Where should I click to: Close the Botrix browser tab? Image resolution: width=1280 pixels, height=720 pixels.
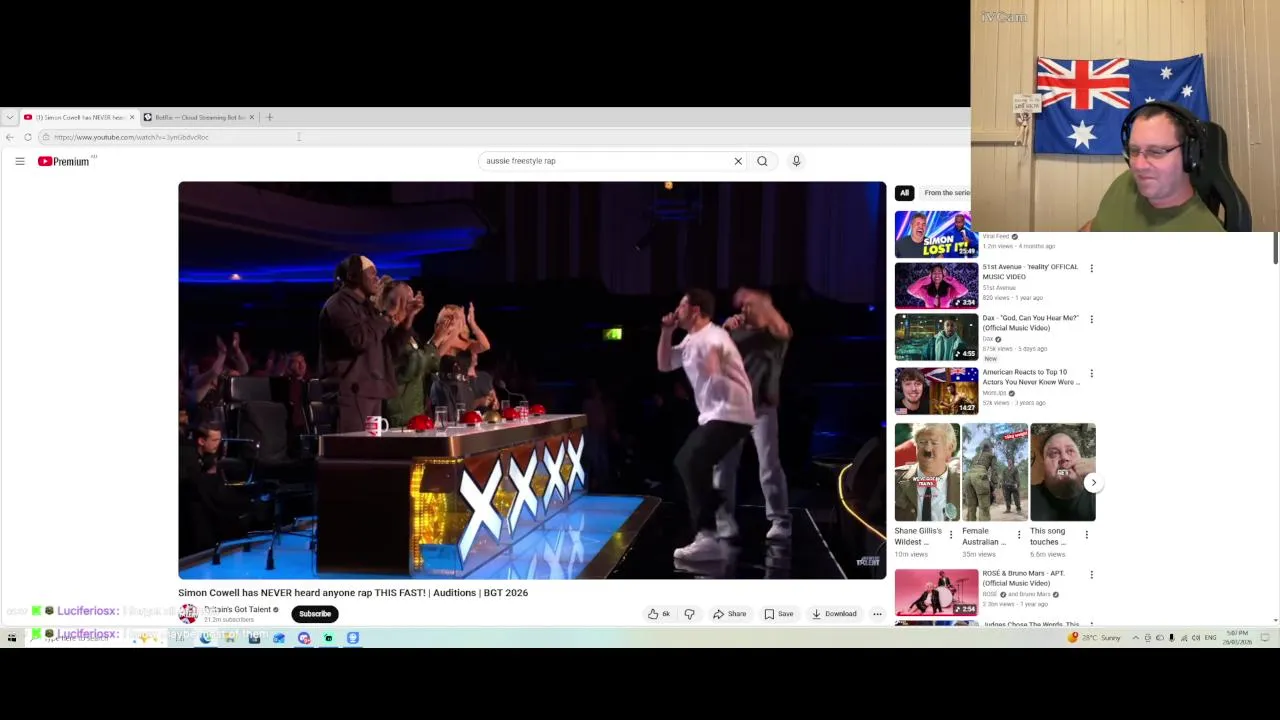click(252, 117)
